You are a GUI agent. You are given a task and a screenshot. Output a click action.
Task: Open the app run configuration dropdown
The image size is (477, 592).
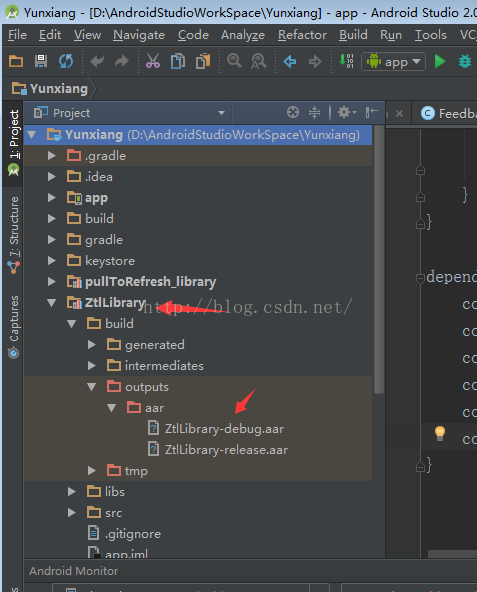coord(394,62)
